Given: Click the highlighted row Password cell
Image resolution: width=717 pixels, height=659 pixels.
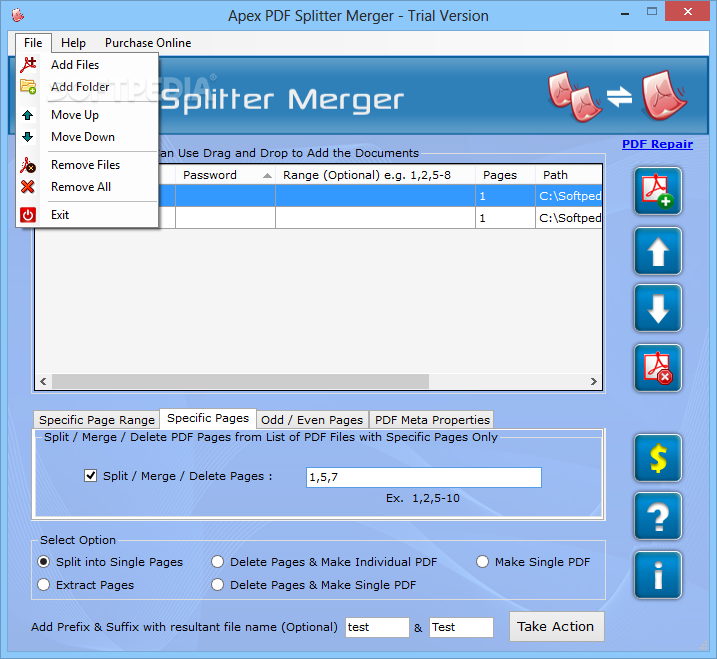Looking at the screenshot, I should click(x=225, y=196).
